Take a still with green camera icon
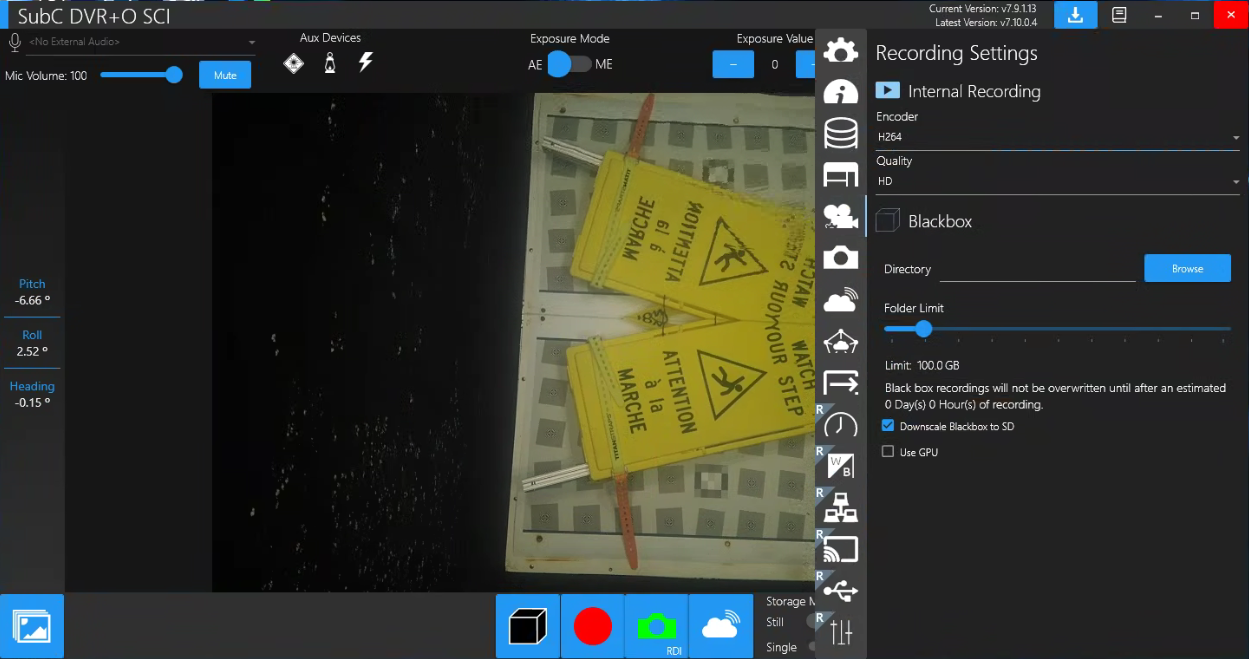 coord(656,626)
